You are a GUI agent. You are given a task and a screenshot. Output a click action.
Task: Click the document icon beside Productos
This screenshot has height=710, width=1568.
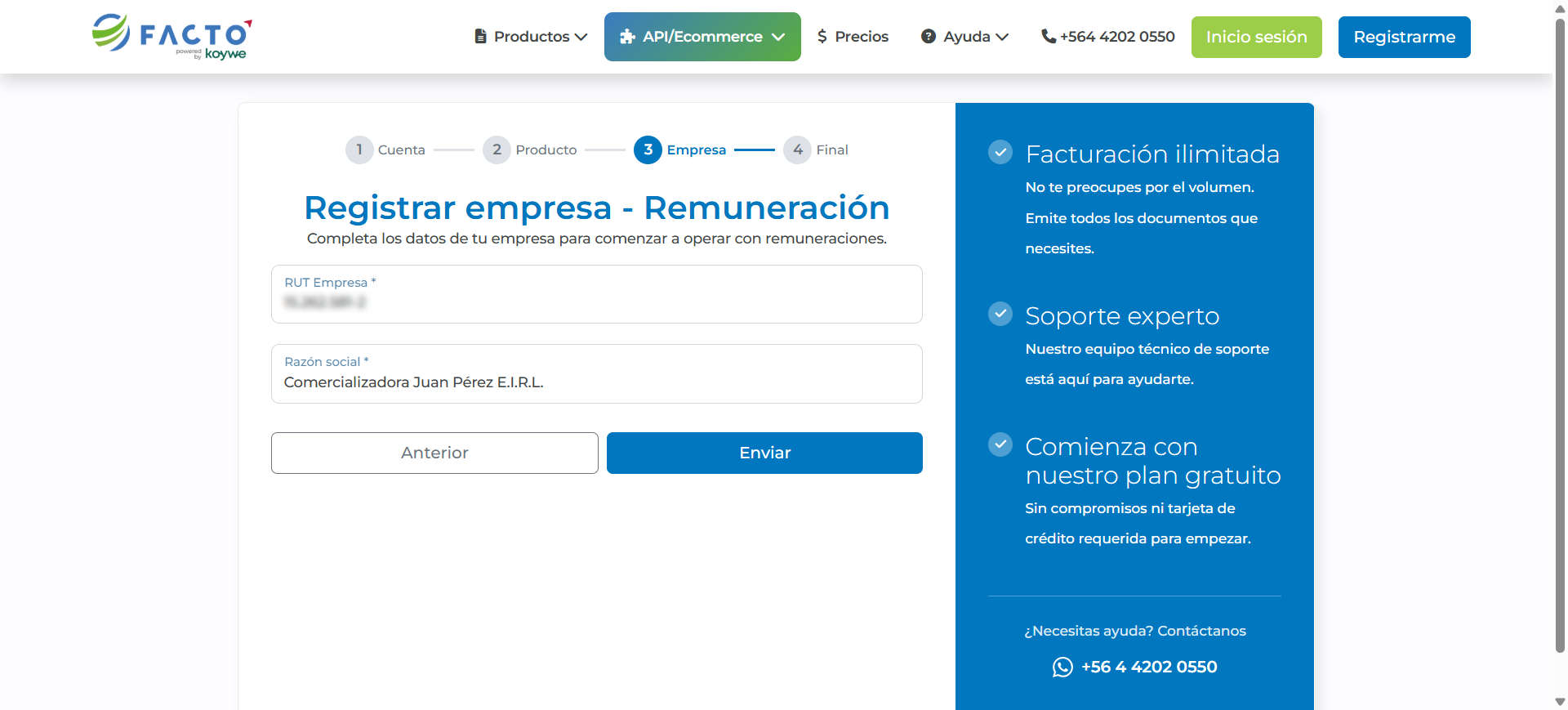click(481, 37)
